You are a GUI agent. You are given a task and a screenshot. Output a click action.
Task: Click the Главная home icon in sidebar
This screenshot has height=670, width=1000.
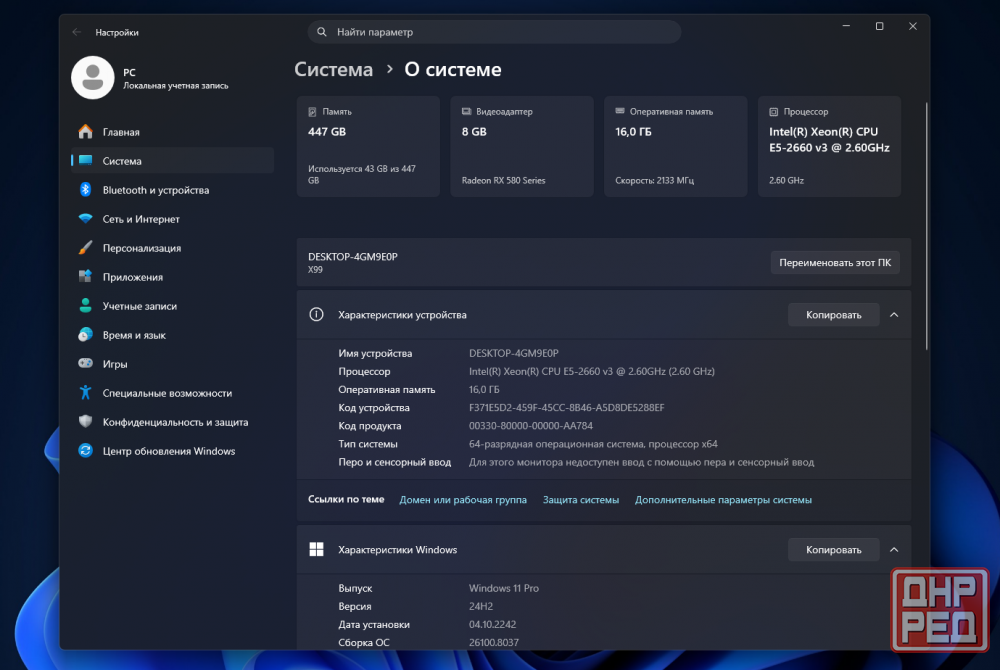coord(85,131)
